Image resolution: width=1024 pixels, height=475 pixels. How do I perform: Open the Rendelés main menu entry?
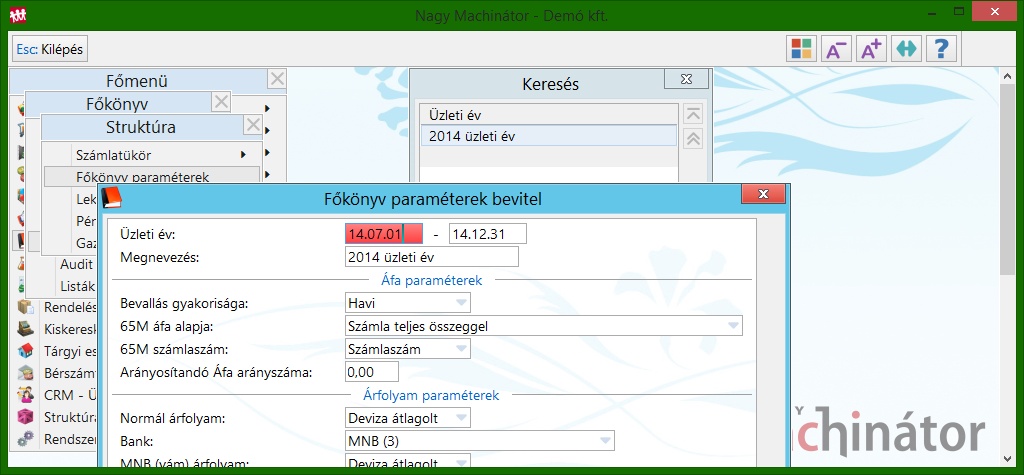click(71, 307)
